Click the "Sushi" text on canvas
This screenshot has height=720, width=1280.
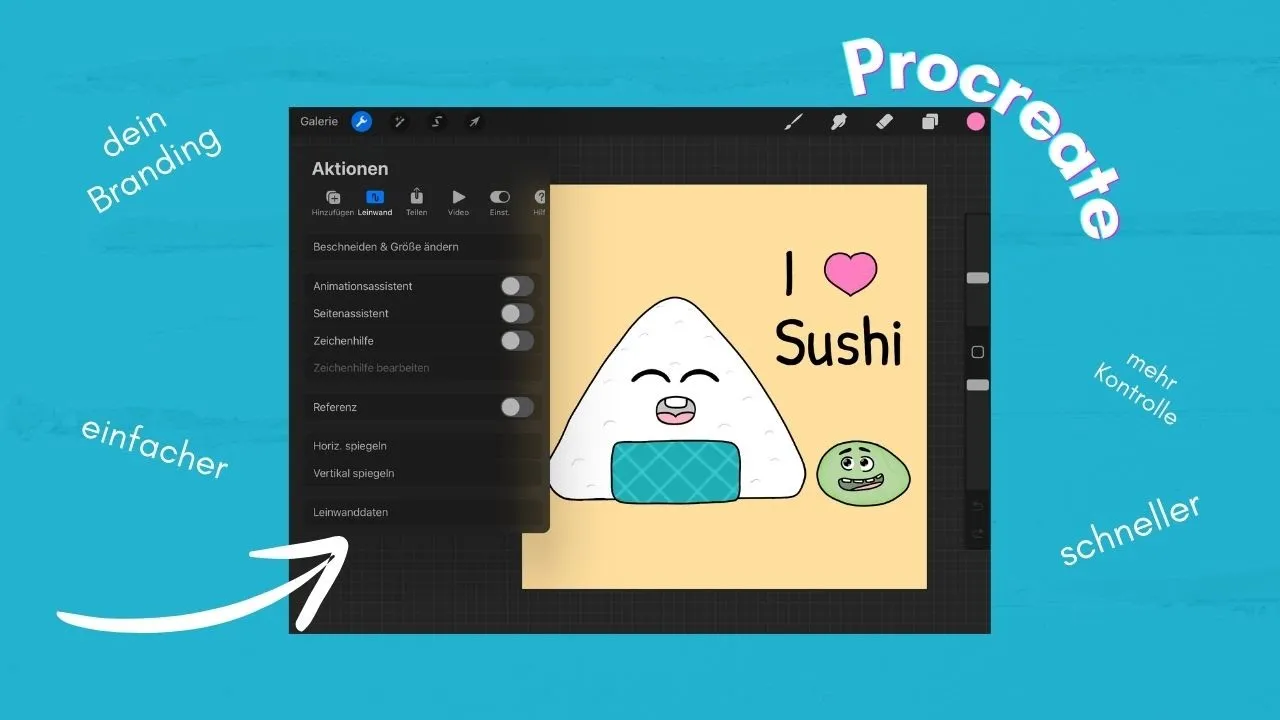tap(839, 342)
